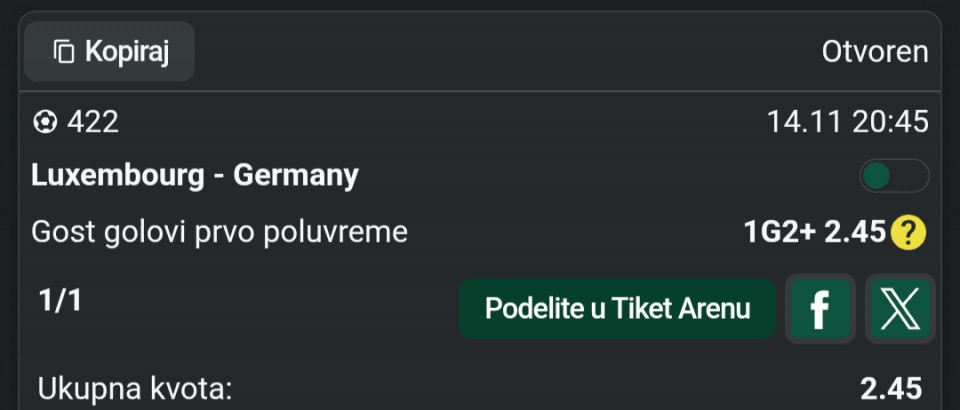Select the Germany team name
Image resolution: width=960 pixels, height=410 pixels.
coord(296,176)
